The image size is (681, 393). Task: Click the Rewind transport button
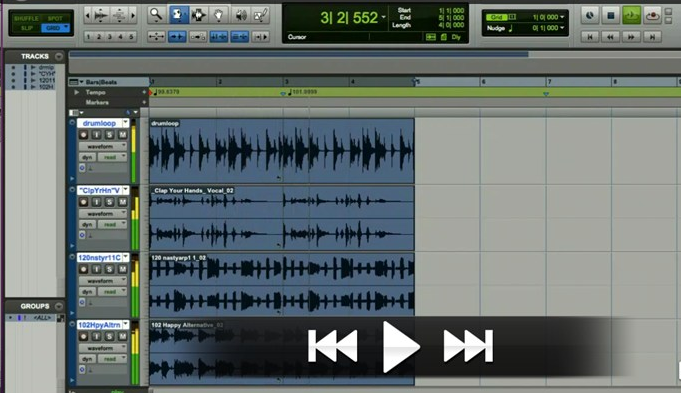[611, 37]
